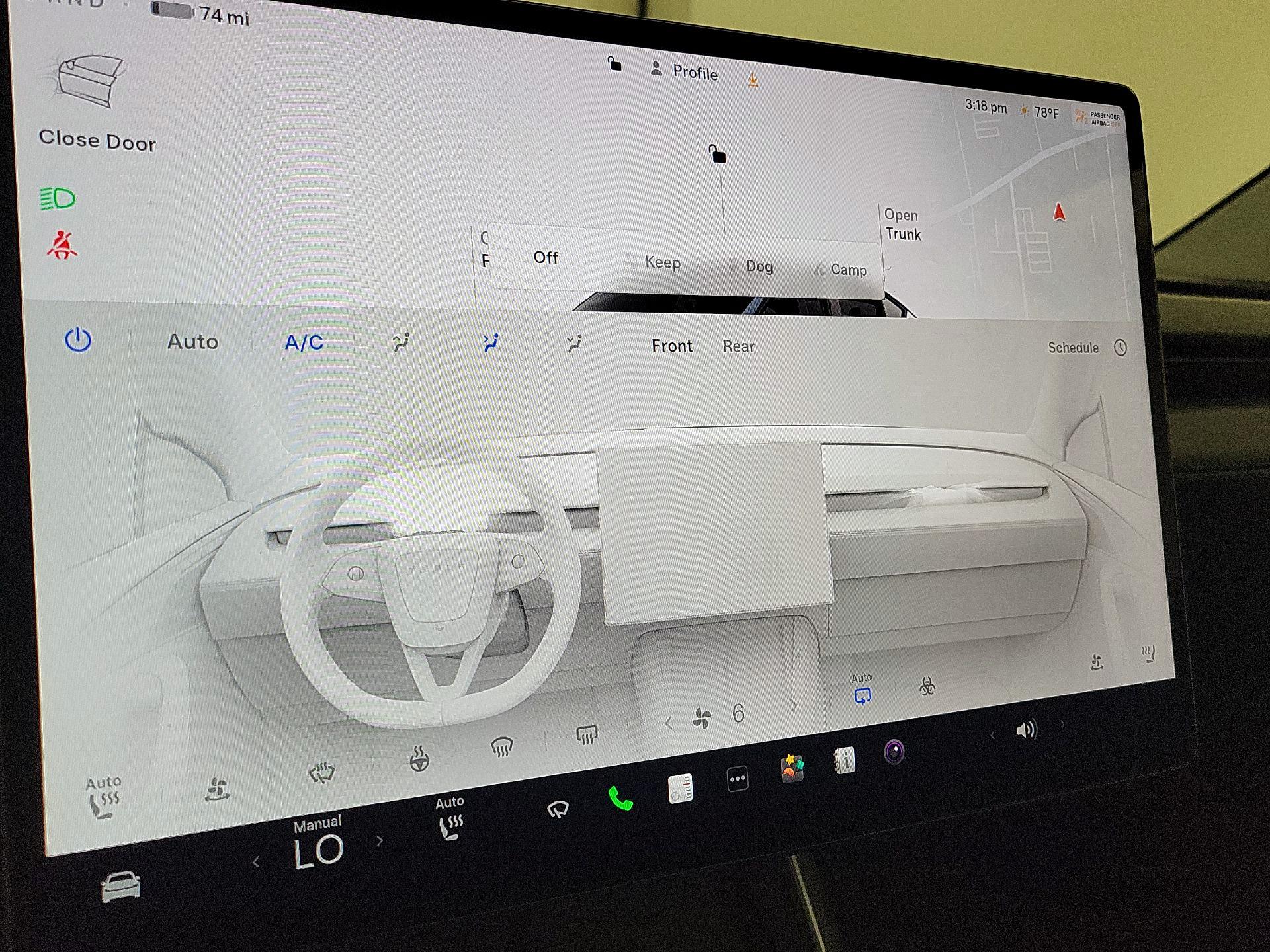Tap the red navigation arrow on the map

coord(1059,212)
